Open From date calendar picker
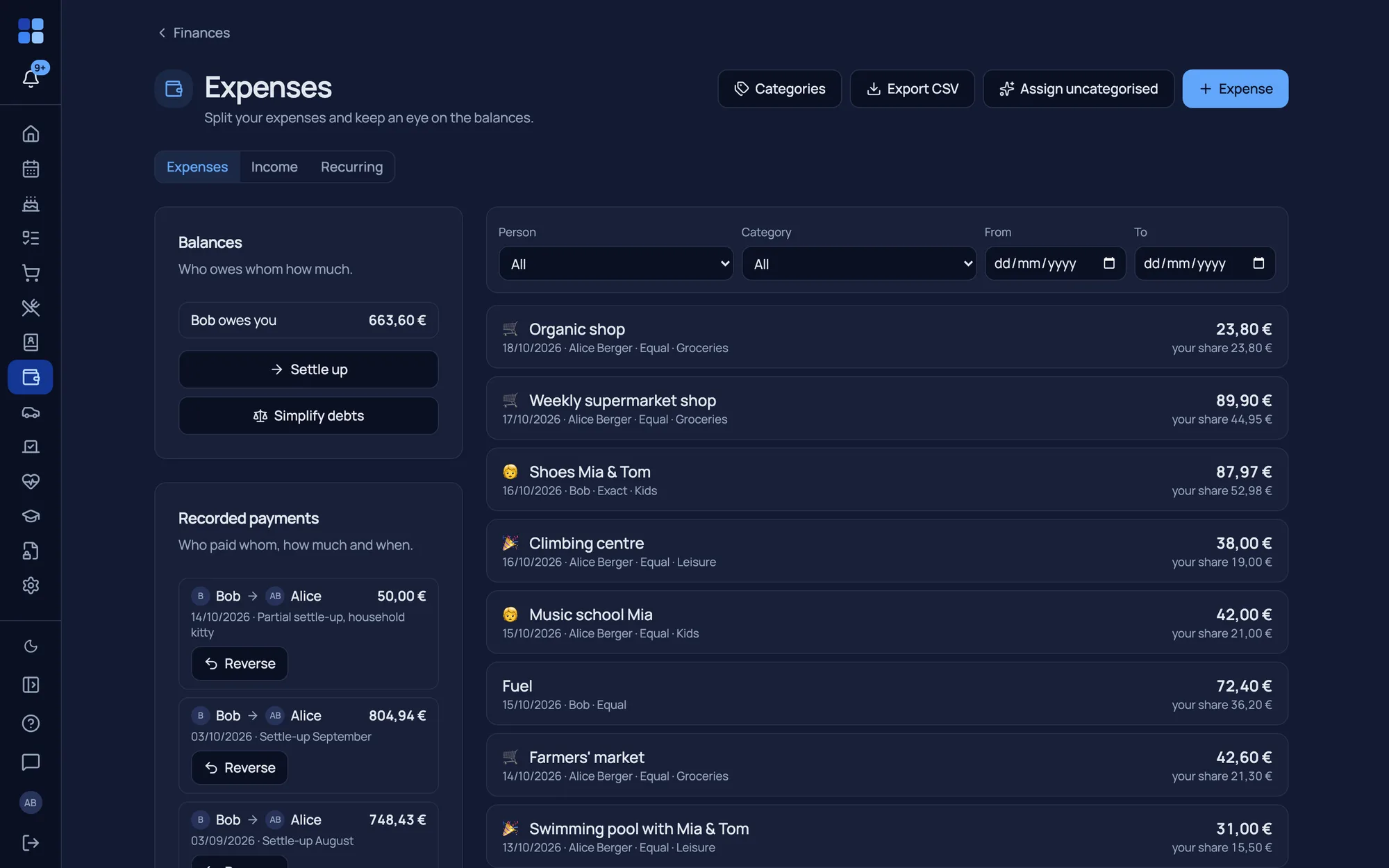Image resolution: width=1389 pixels, height=868 pixels. (x=1109, y=263)
